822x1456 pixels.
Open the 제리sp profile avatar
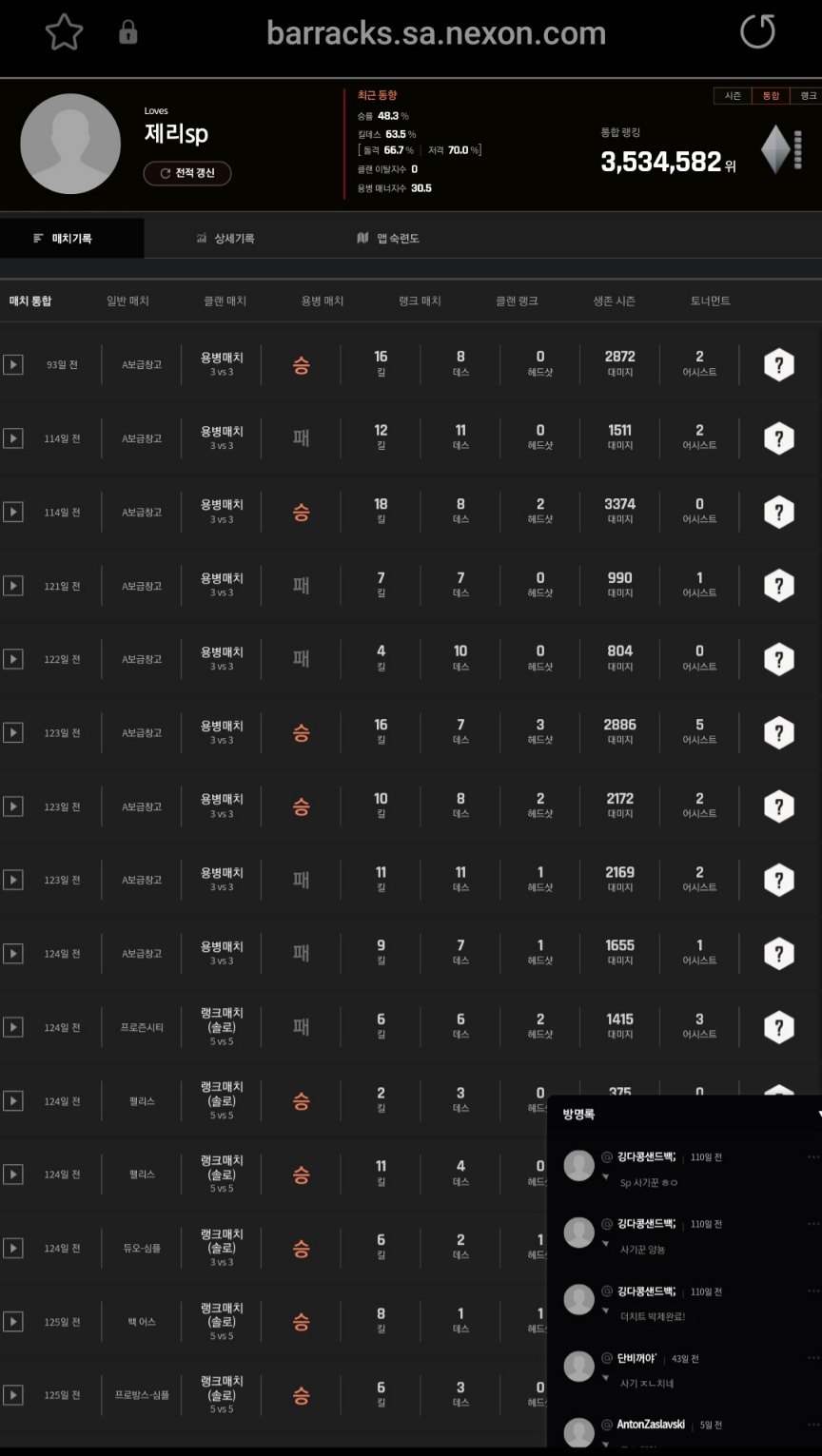(x=70, y=144)
